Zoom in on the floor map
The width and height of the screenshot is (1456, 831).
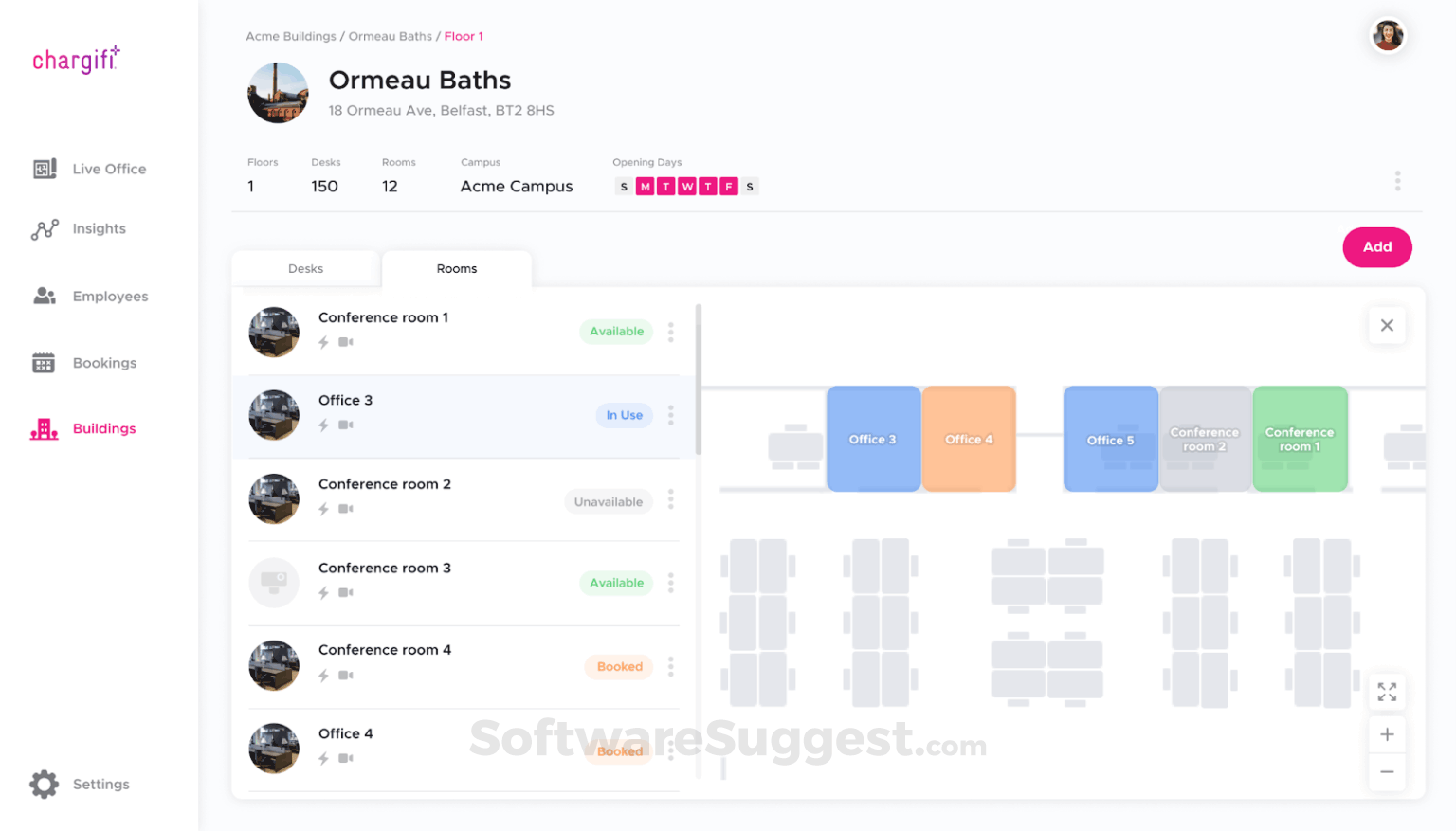click(x=1387, y=734)
